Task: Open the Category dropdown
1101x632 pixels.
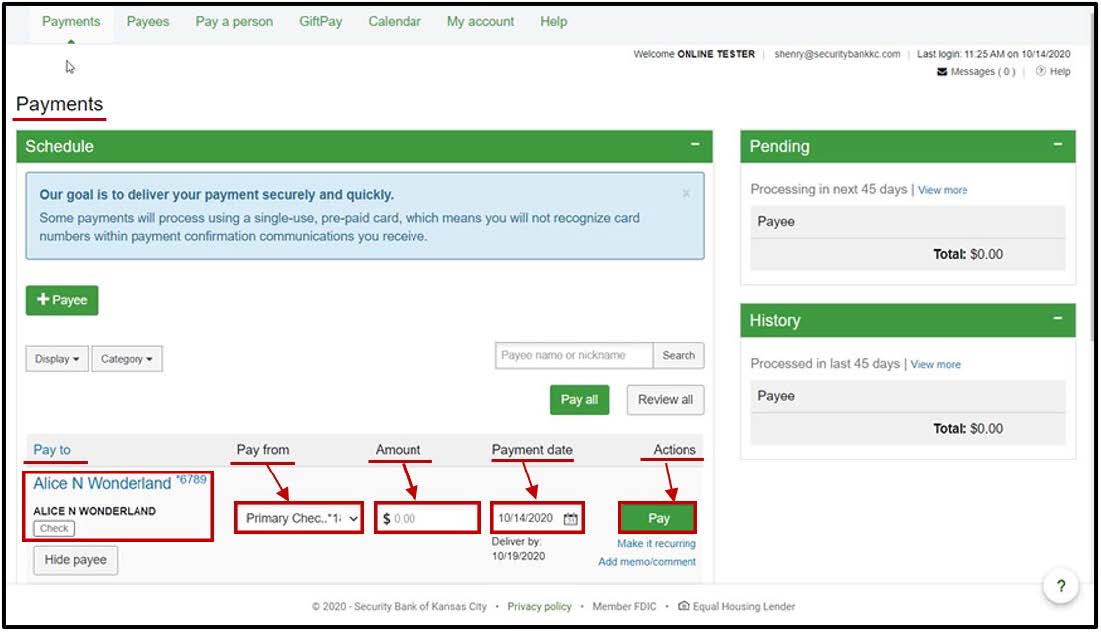Action: click(127, 359)
